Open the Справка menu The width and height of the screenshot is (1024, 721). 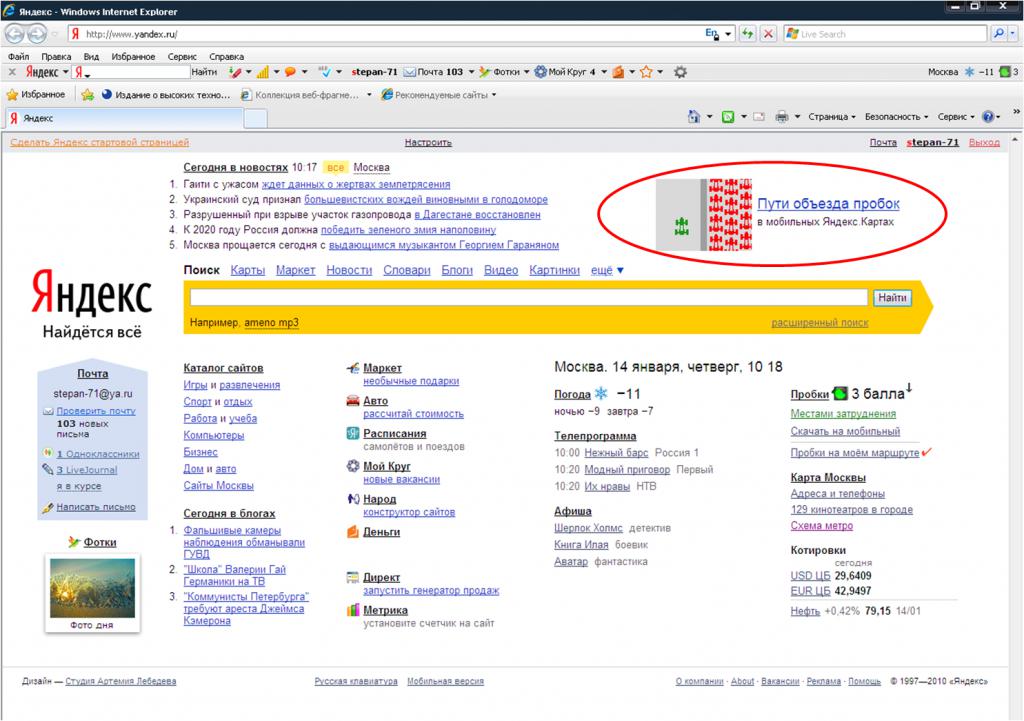click(227, 57)
